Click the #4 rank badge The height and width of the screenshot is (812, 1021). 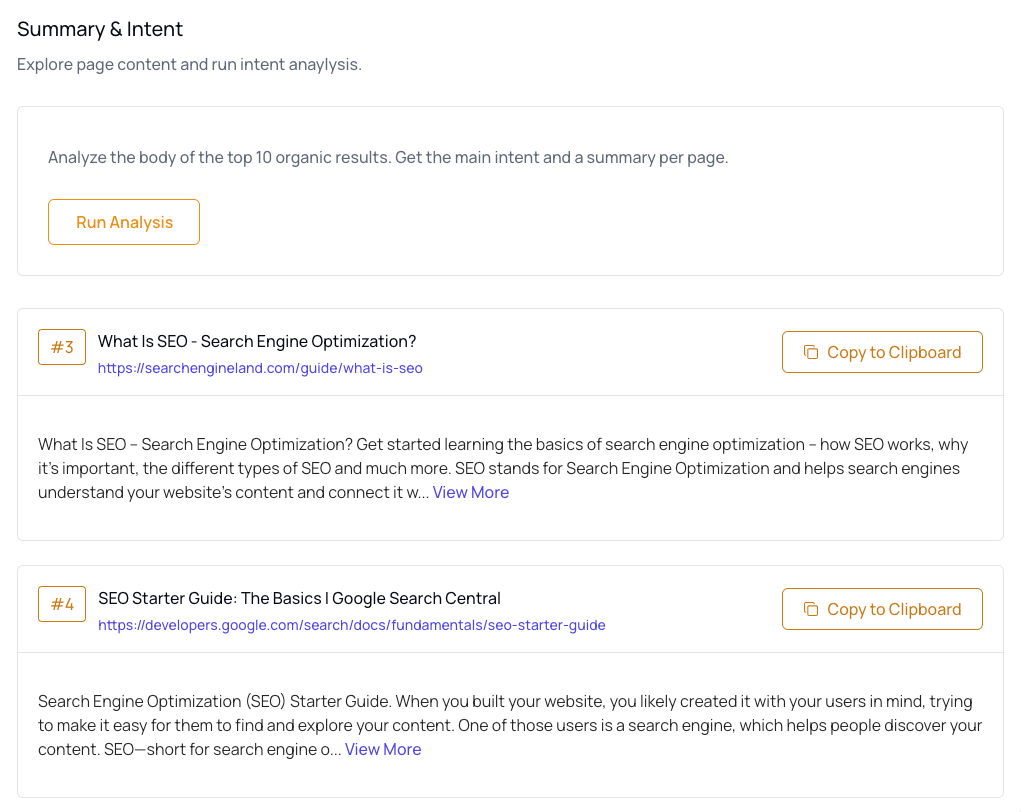[62, 604]
